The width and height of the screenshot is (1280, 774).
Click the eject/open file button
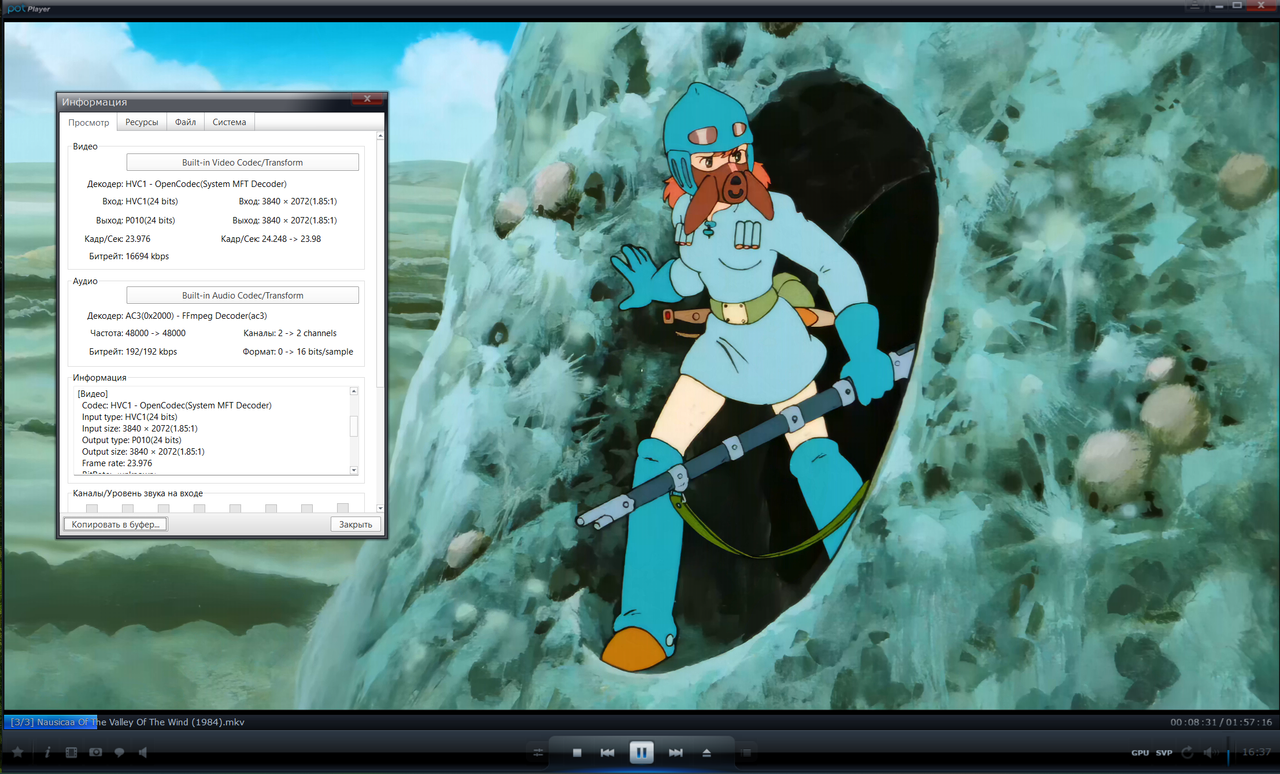pyautogui.click(x=706, y=752)
